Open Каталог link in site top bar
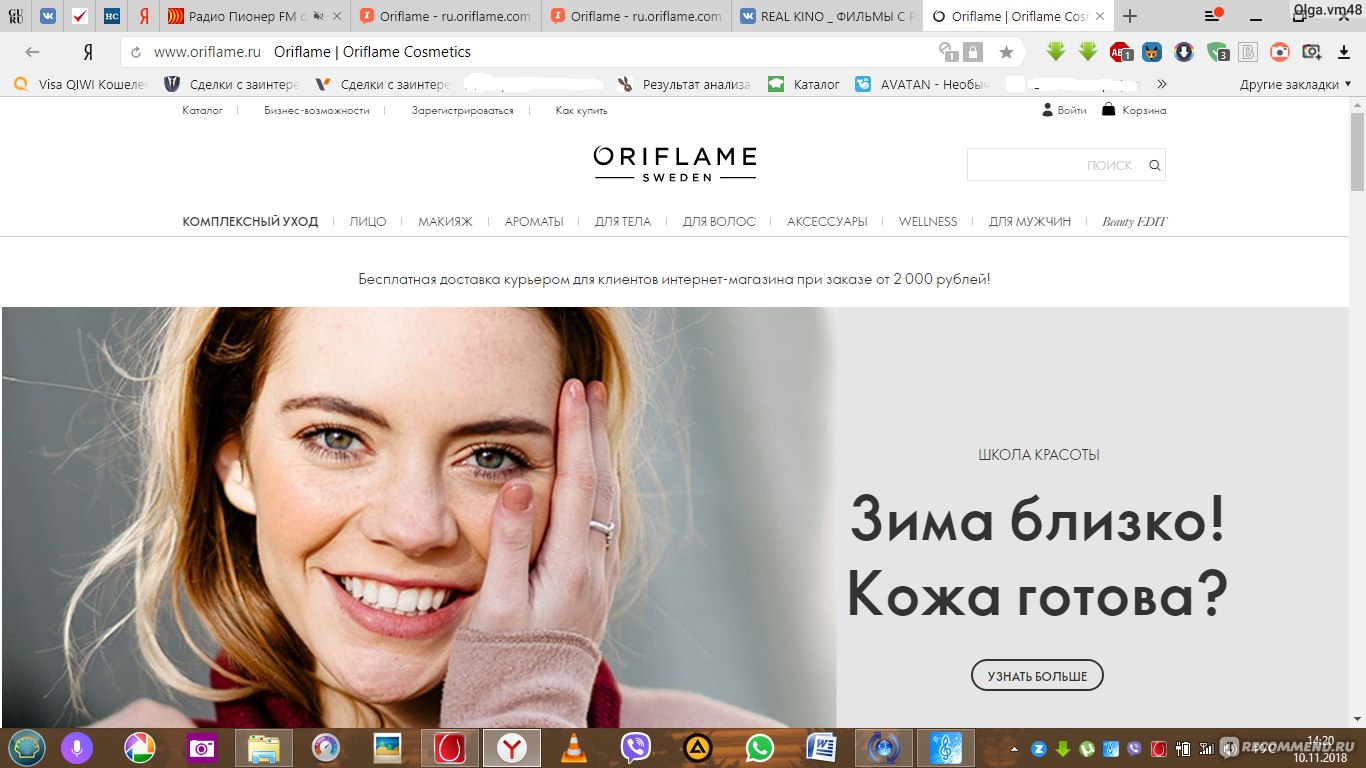1366x768 pixels. coord(202,110)
